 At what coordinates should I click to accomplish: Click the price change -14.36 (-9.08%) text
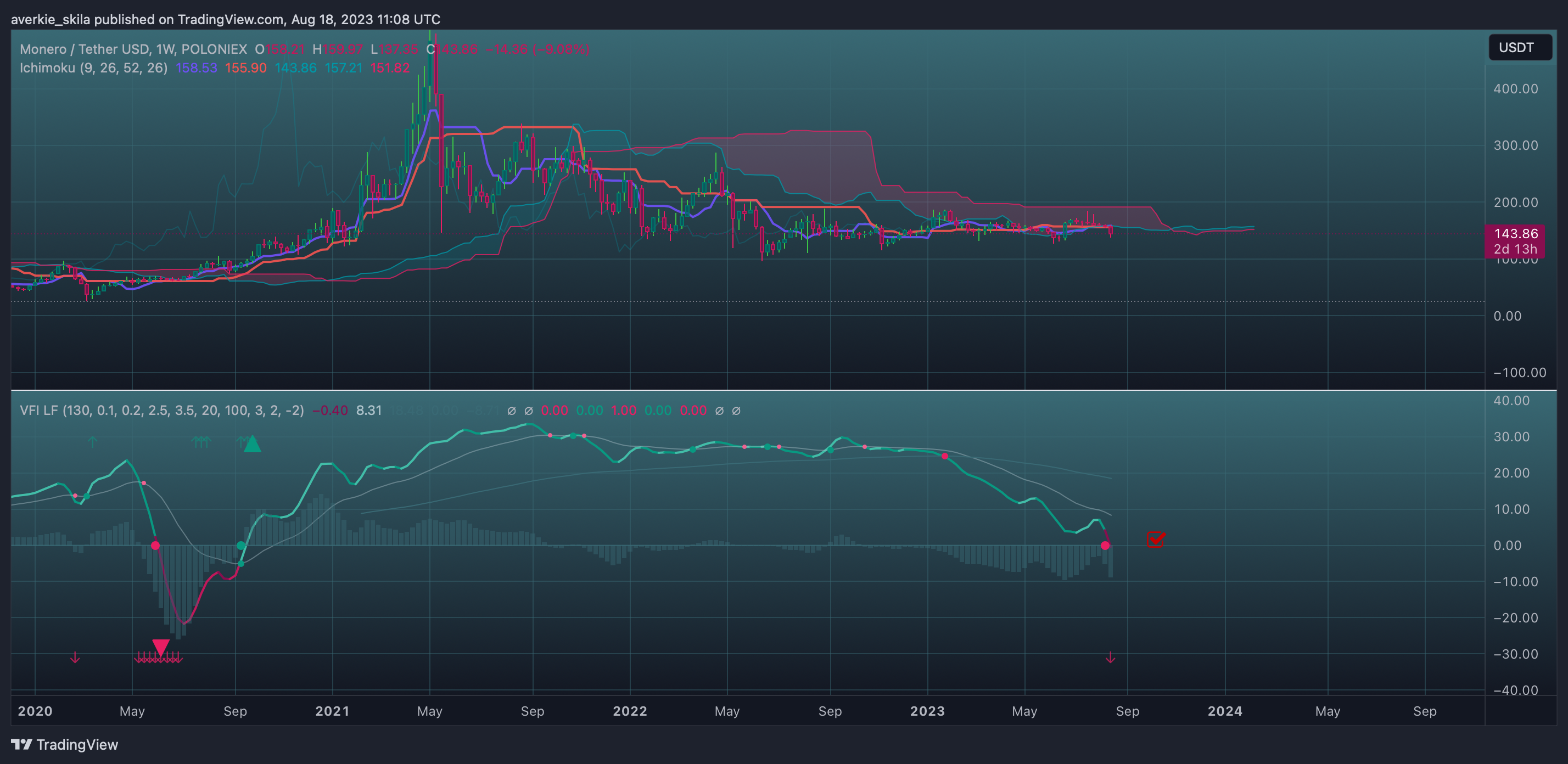pos(537,49)
